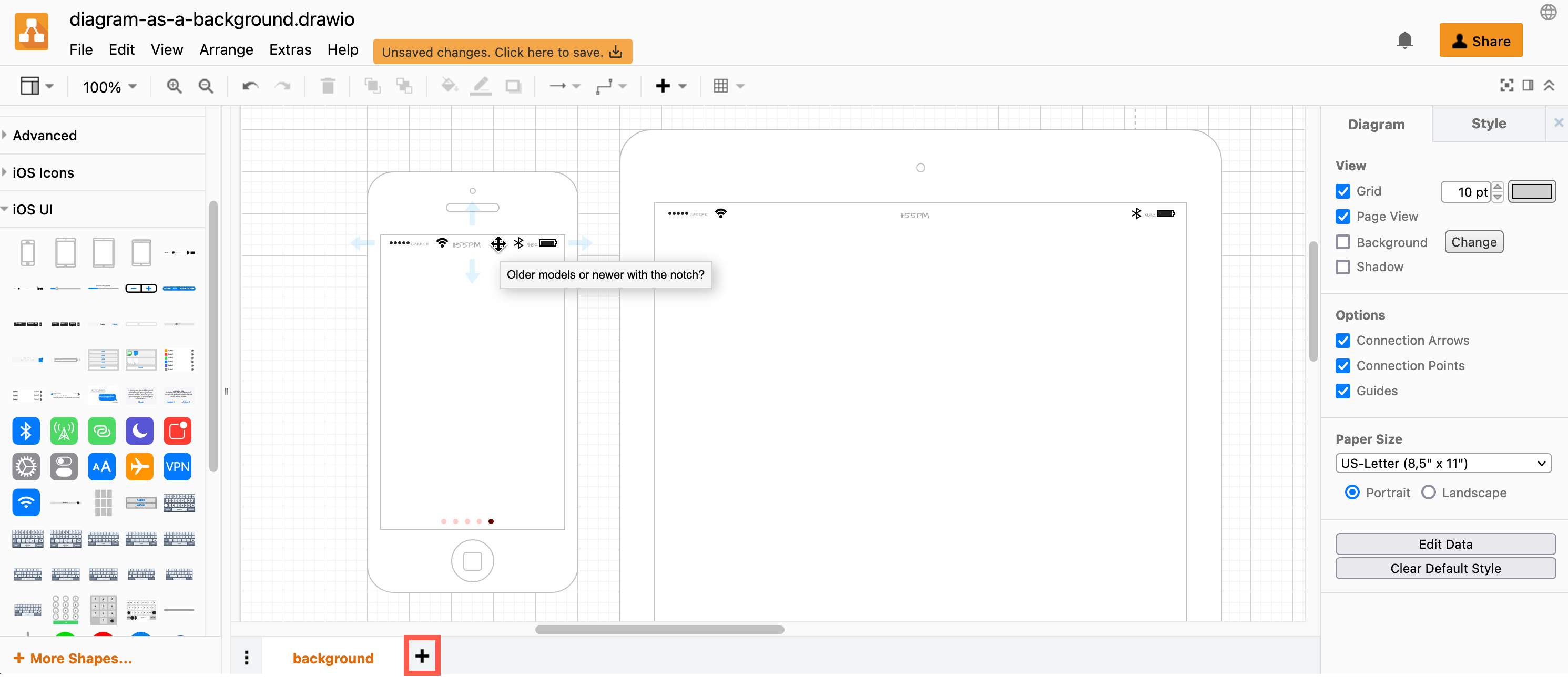Add a new page with the plus button
The image size is (1568, 677).
pos(422,657)
